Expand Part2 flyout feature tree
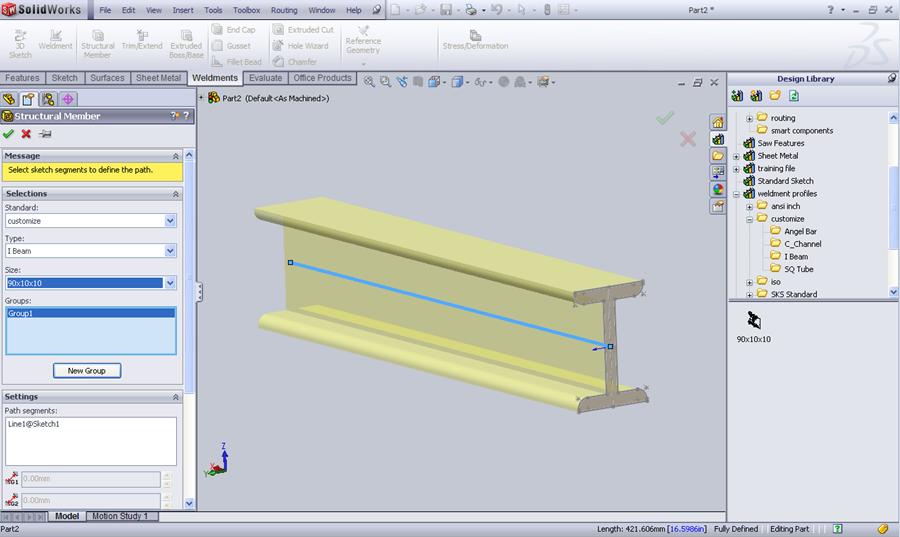900x537 pixels. 201,98
